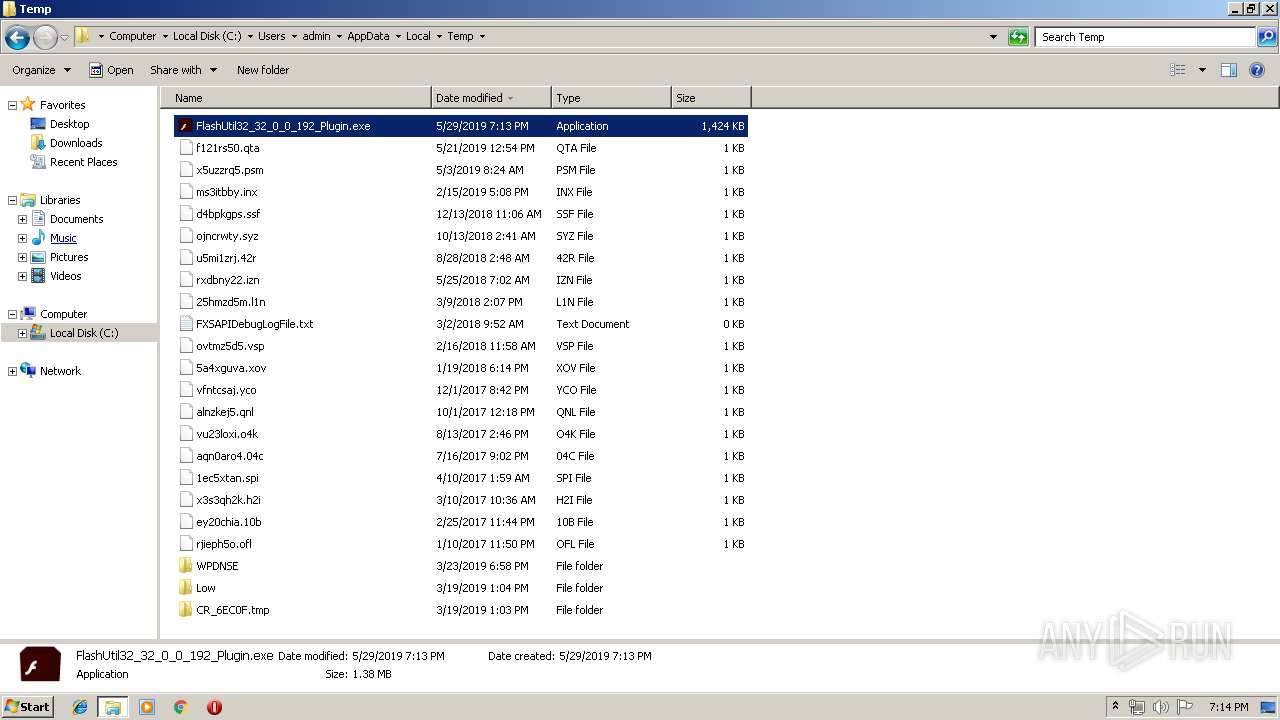Open Explorer help question mark
The image size is (1280, 720).
1257,70
